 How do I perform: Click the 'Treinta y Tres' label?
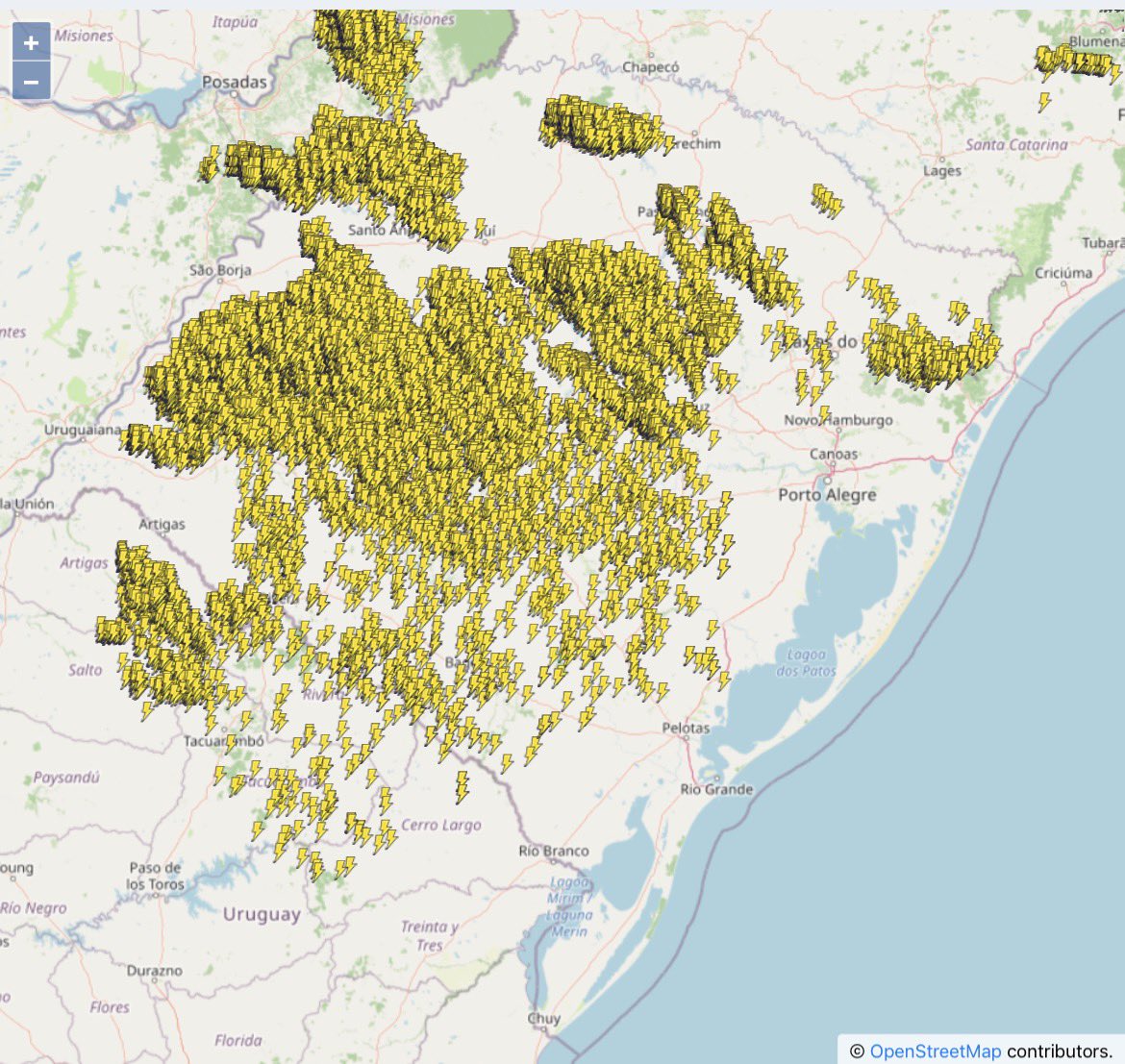coord(429,935)
